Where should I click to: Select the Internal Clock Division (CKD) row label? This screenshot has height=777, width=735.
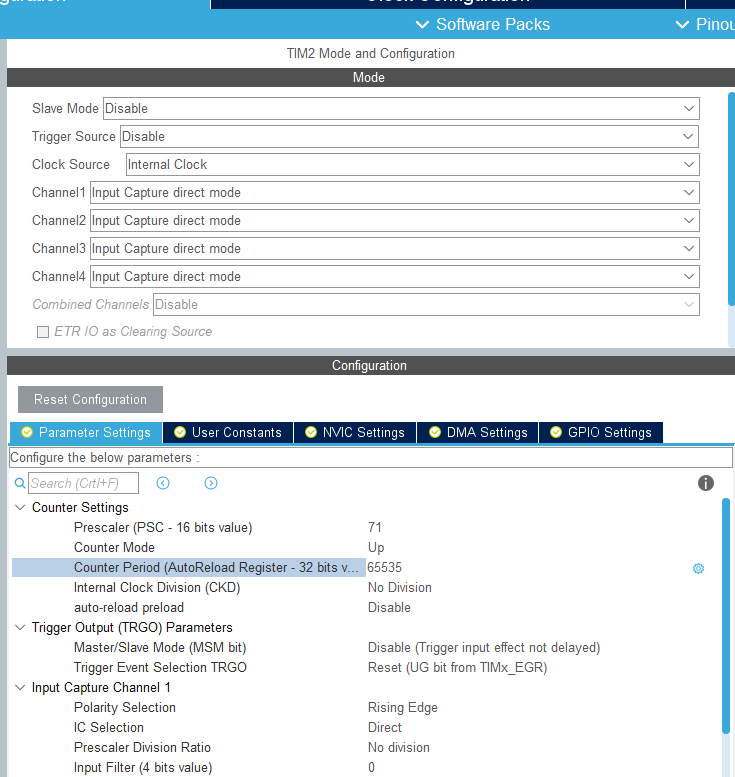[x=157, y=588]
